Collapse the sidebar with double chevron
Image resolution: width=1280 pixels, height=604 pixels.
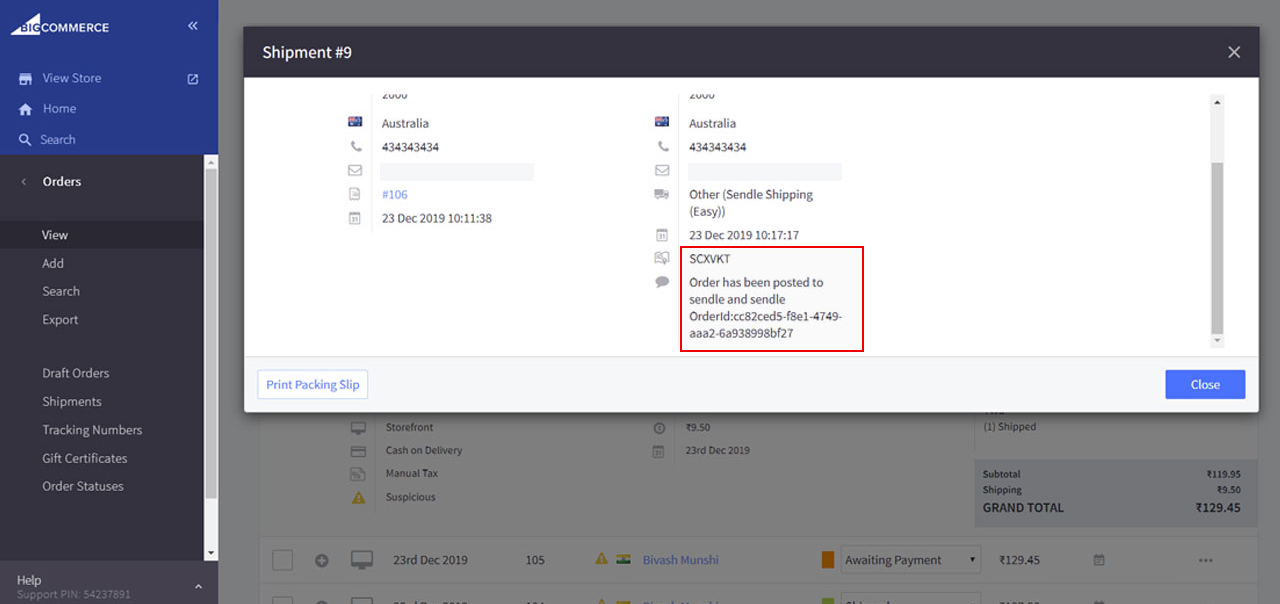[193, 26]
